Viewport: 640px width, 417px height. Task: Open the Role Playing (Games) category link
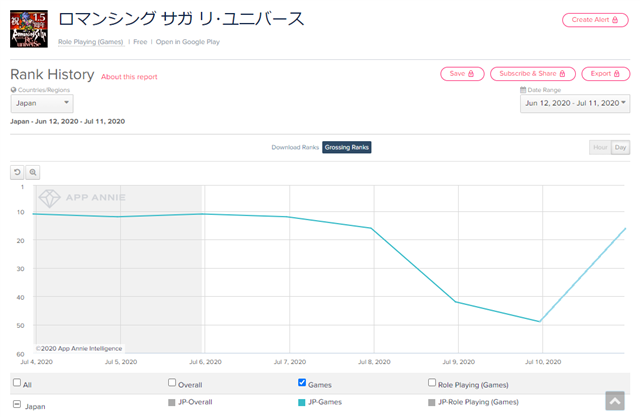click(91, 42)
